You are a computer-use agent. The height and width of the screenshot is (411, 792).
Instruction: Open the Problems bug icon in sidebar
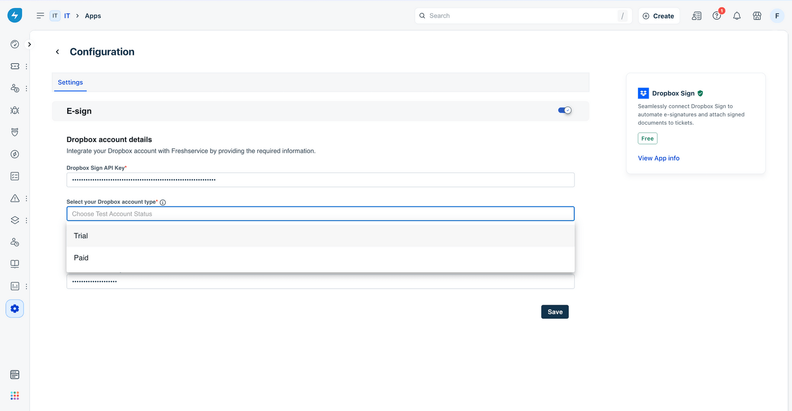pyautogui.click(x=15, y=110)
